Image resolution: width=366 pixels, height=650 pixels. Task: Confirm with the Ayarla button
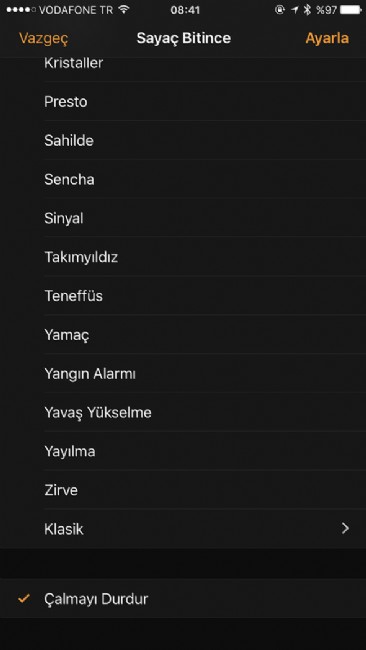click(x=327, y=38)
